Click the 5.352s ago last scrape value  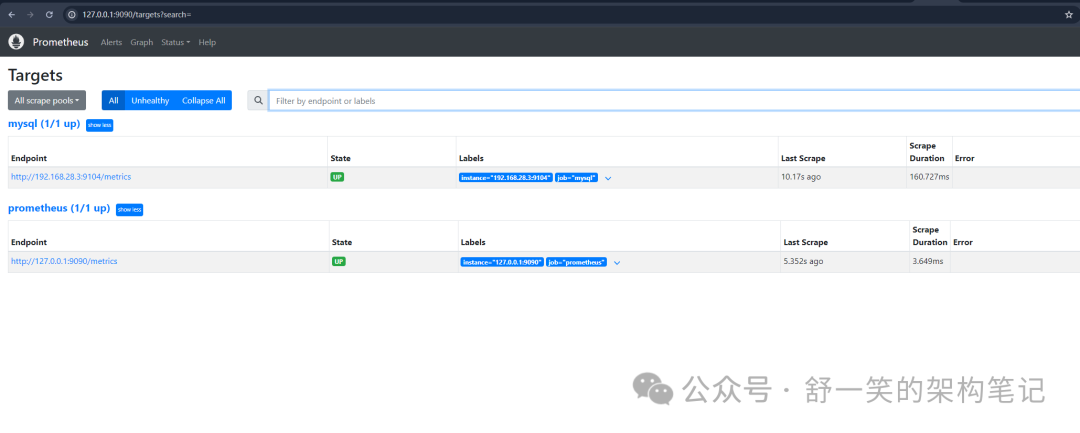[x=804, y=262]
